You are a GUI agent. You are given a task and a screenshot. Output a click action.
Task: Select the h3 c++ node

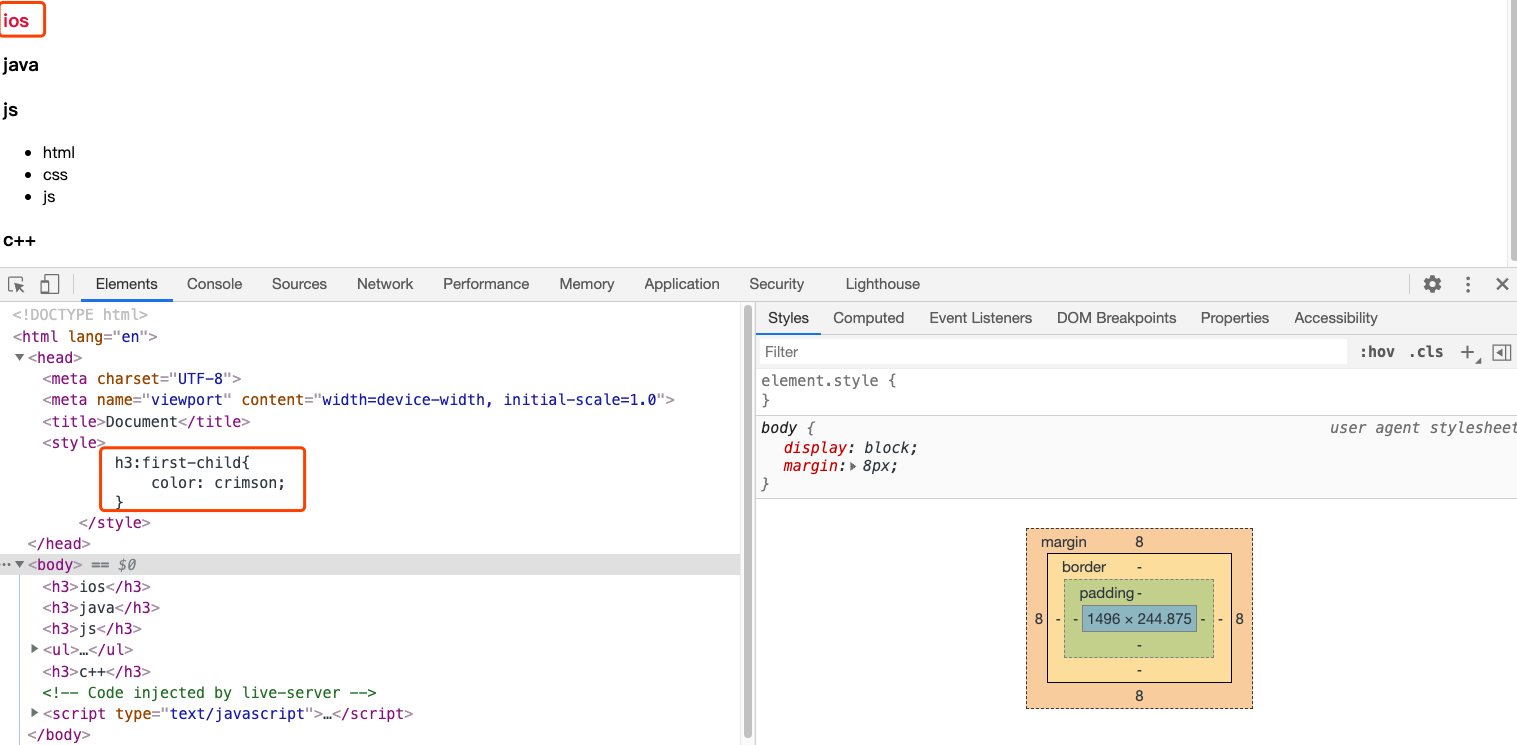click(96, 672)
